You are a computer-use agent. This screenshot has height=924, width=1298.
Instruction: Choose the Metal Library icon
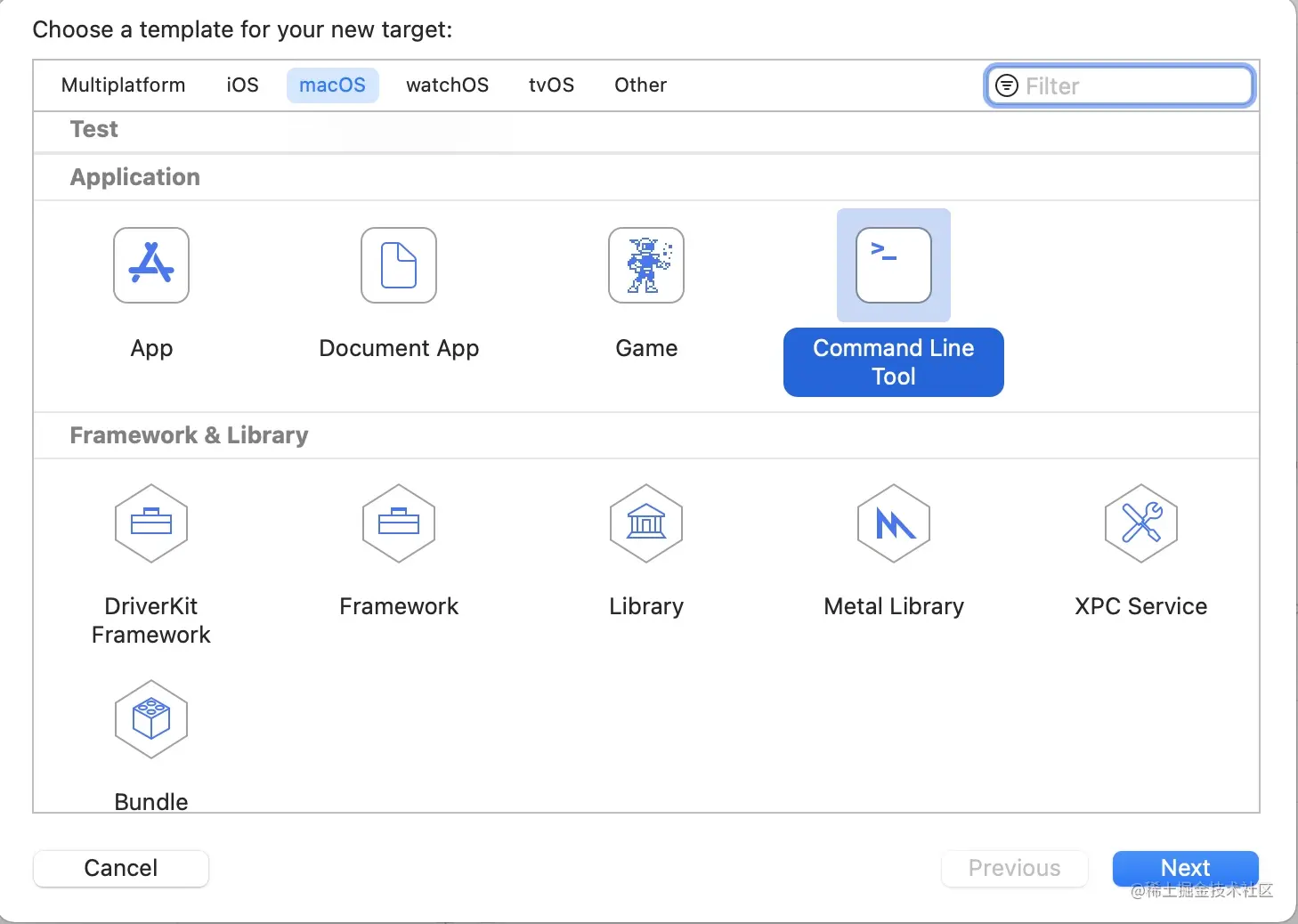(894, 523)
